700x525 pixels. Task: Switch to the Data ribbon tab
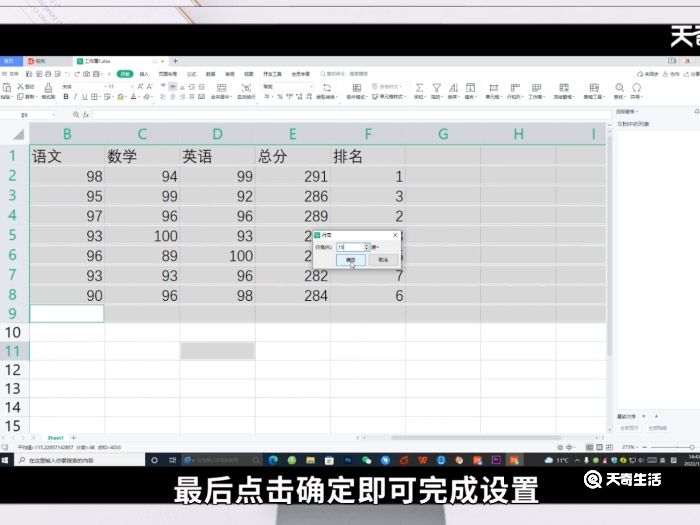[211, 74]
